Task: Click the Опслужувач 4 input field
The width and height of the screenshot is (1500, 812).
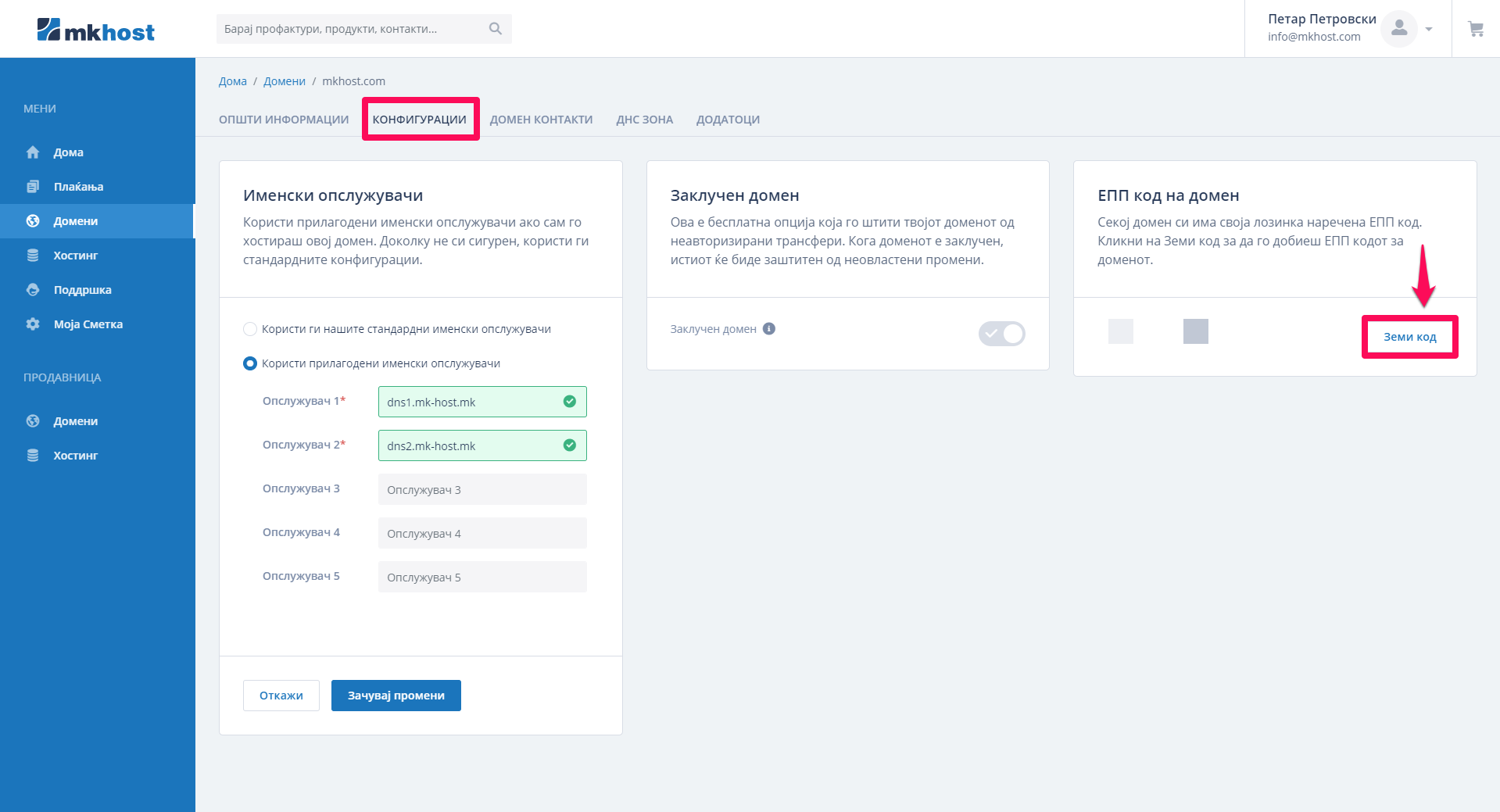Action: coord(482,533)
